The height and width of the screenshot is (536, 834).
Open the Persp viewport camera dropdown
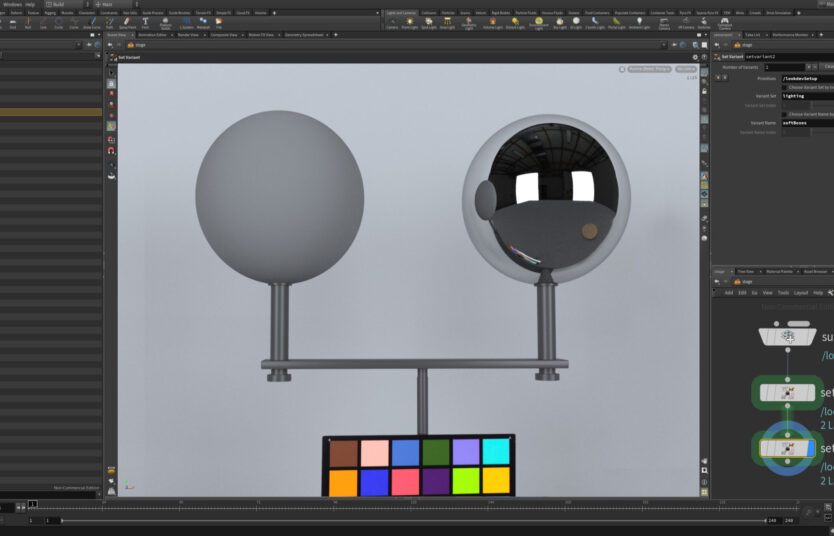click(x=686, y=69)
